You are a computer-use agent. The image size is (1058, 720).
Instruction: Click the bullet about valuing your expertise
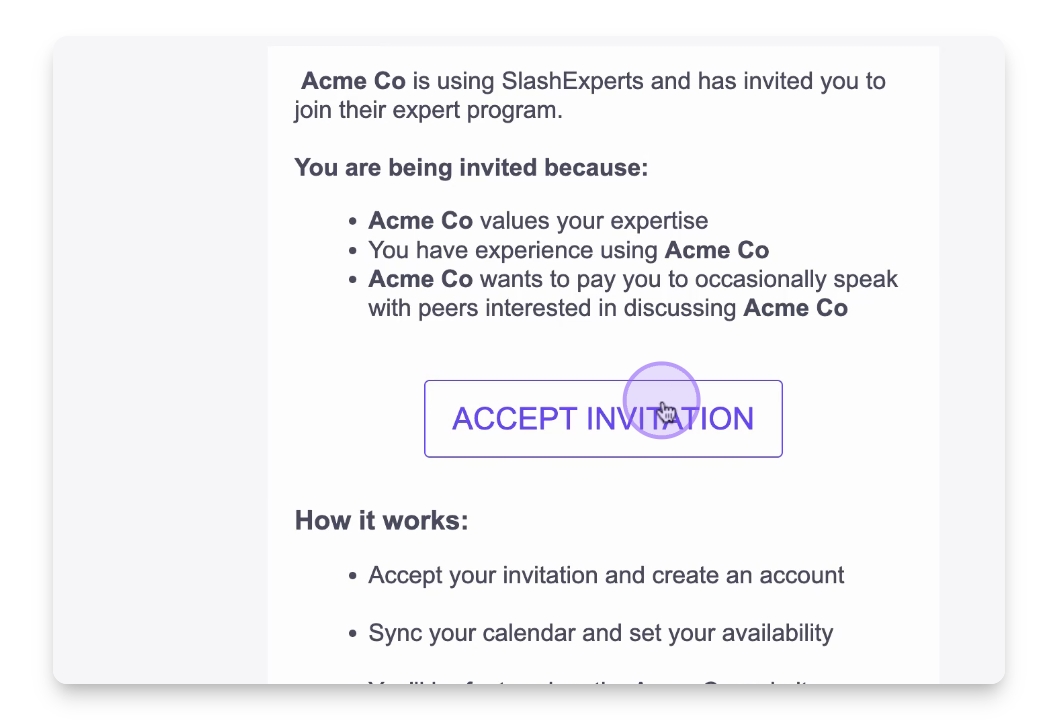[538, 221]
